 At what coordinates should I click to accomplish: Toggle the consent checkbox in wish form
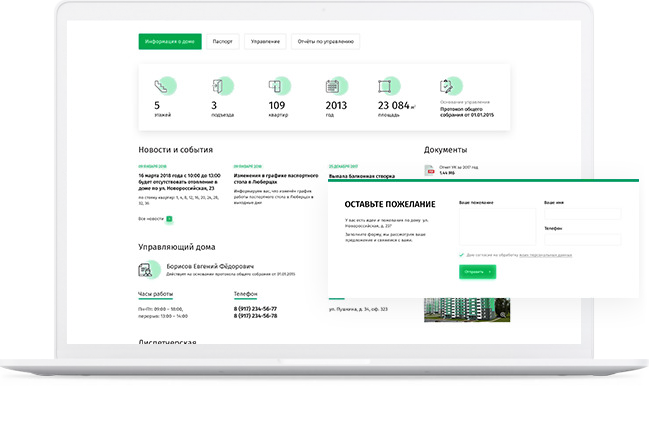click(462, 255)
